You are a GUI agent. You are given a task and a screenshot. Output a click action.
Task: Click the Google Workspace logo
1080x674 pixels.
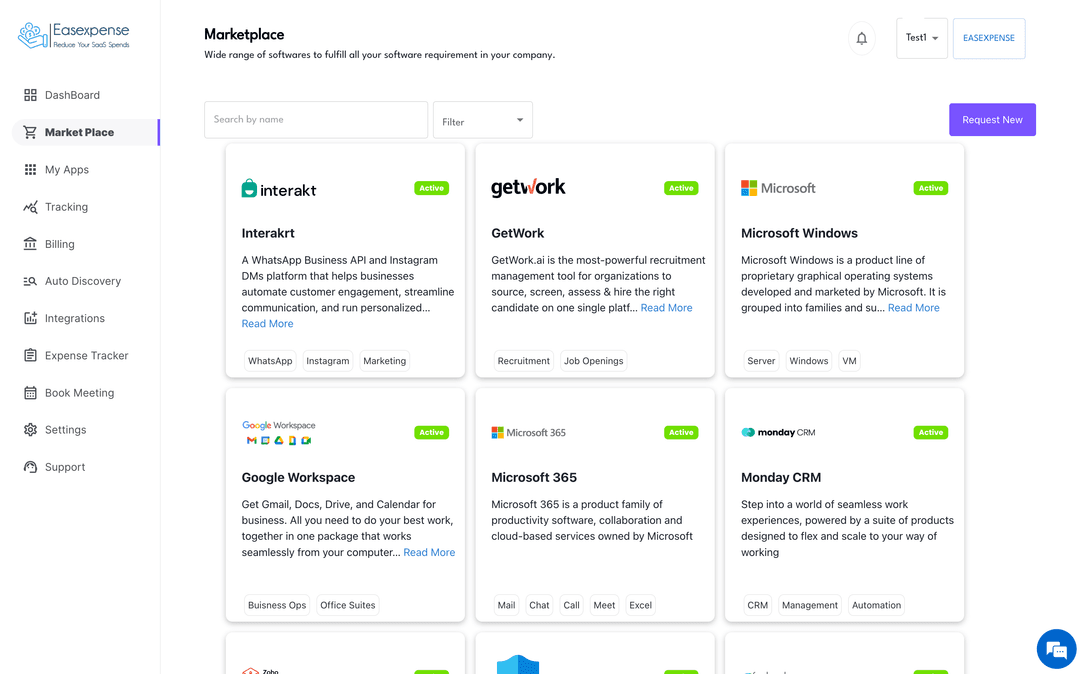coord(279,432)
